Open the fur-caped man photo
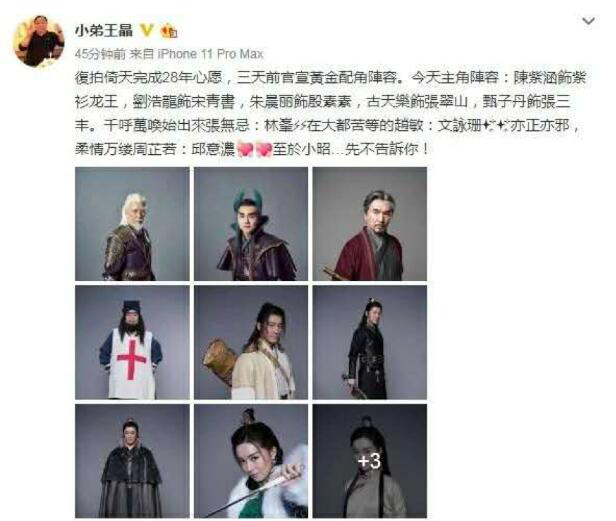 pyautogui.click(x=132, y=461)
